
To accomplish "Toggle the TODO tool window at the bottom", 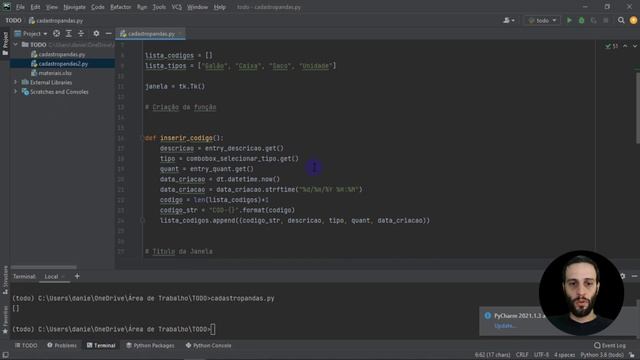I will pos(26,345).
